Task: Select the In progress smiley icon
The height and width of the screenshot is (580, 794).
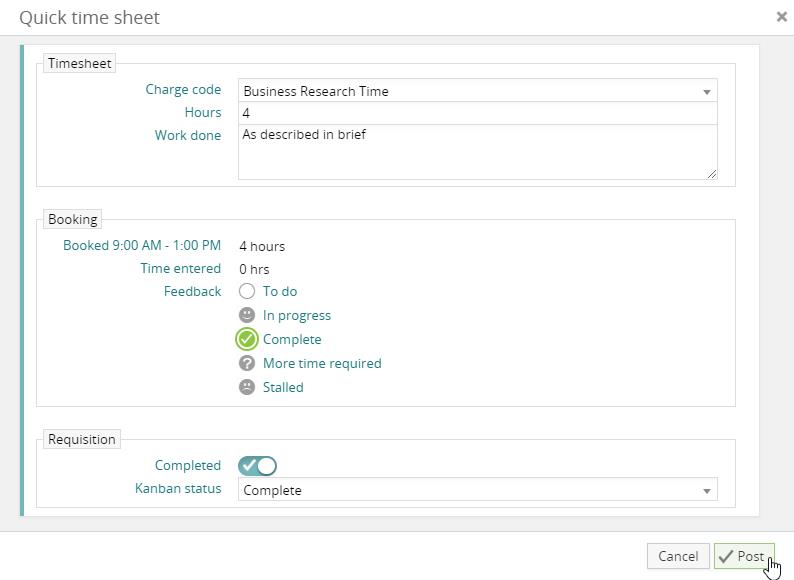Action: pyautogui.click(x=247, y=315)
